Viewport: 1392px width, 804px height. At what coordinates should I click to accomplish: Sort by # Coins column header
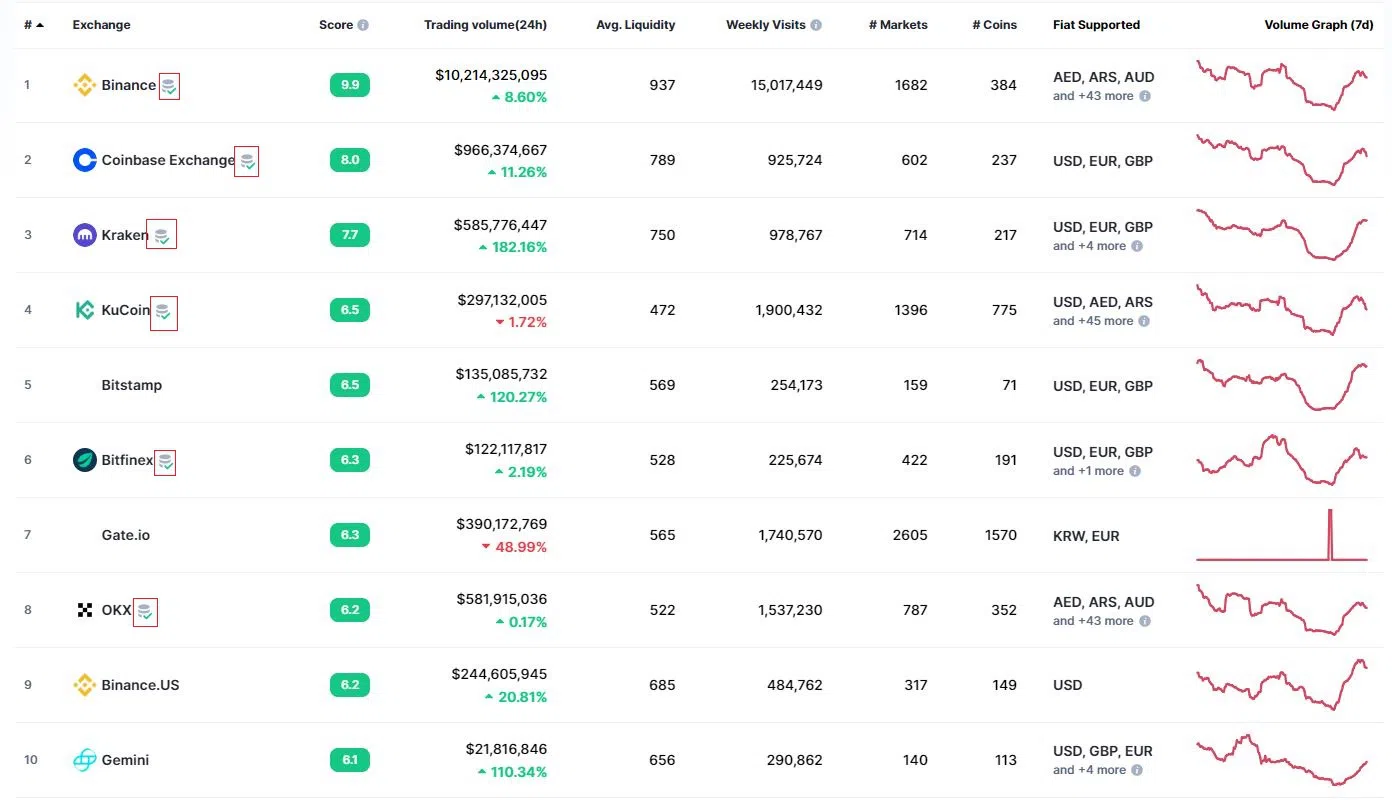coord(994,25)
